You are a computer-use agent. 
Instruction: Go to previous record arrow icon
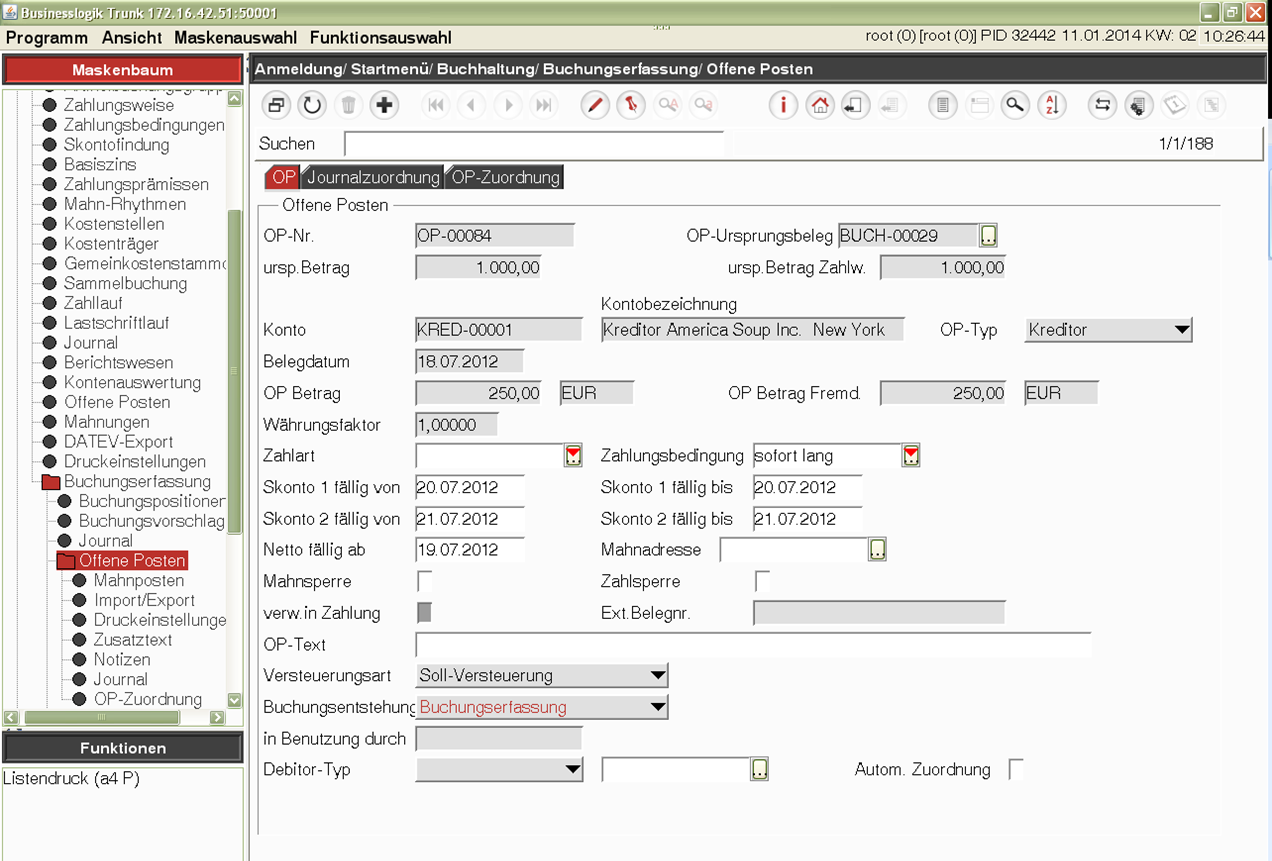pos(472,105)
